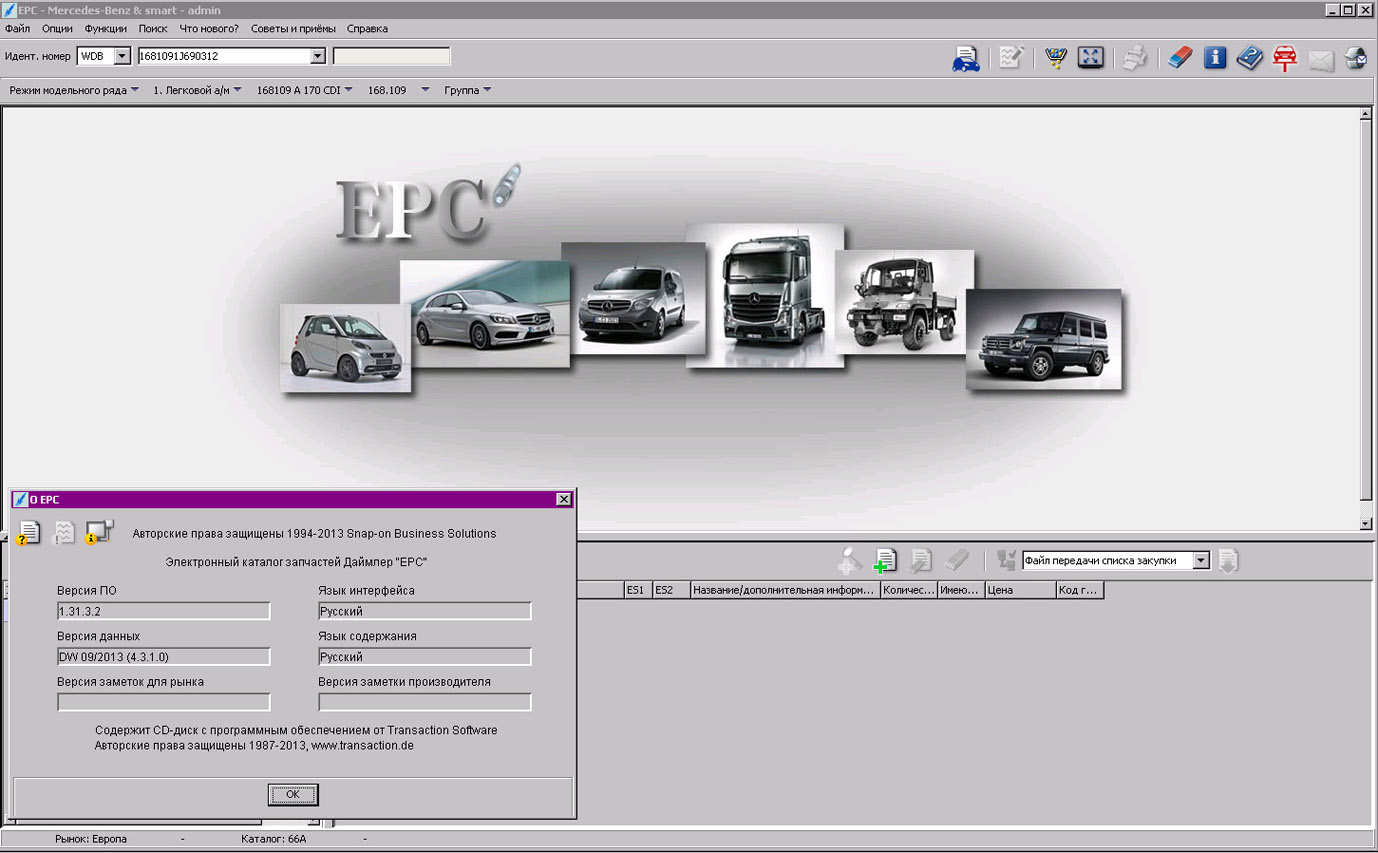Open '1. Легковой а/м' dropdown
Screen dimensions: 1378x853
coord(197,90)
